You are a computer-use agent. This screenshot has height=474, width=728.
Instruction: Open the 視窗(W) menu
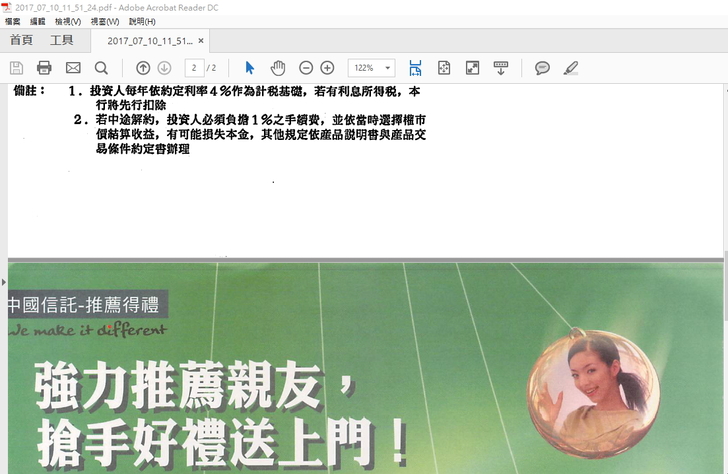105,21
